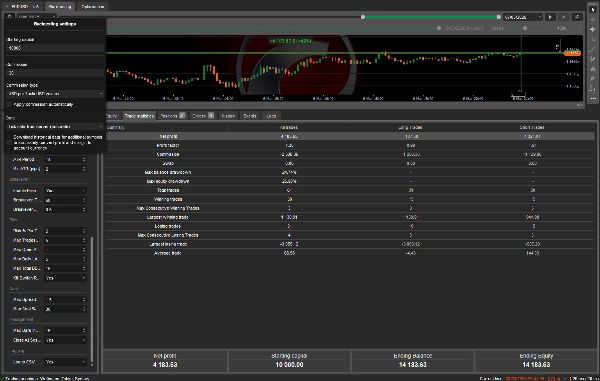Click the Long trades column header
The image size is (600, 381).
[410, 127]
